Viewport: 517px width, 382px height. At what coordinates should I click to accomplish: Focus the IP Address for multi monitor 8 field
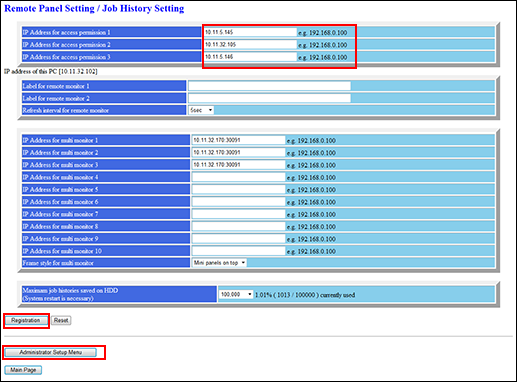[239, 226]
